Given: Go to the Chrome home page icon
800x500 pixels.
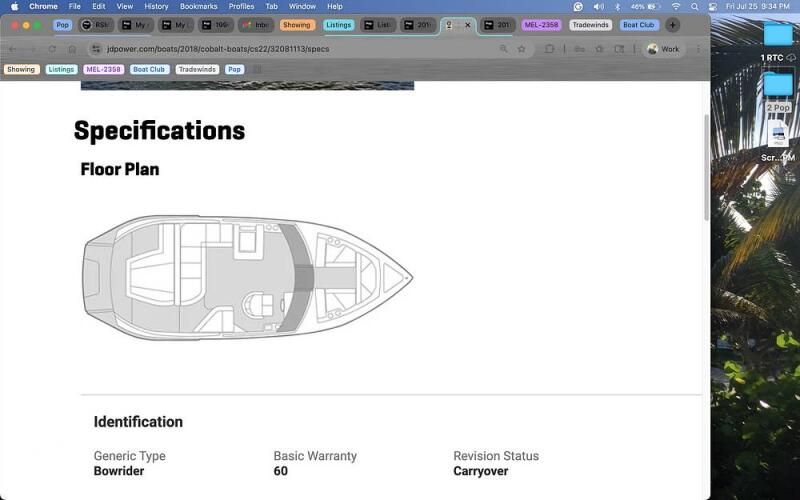Looking at the screenshot, I should click(72, 49).
